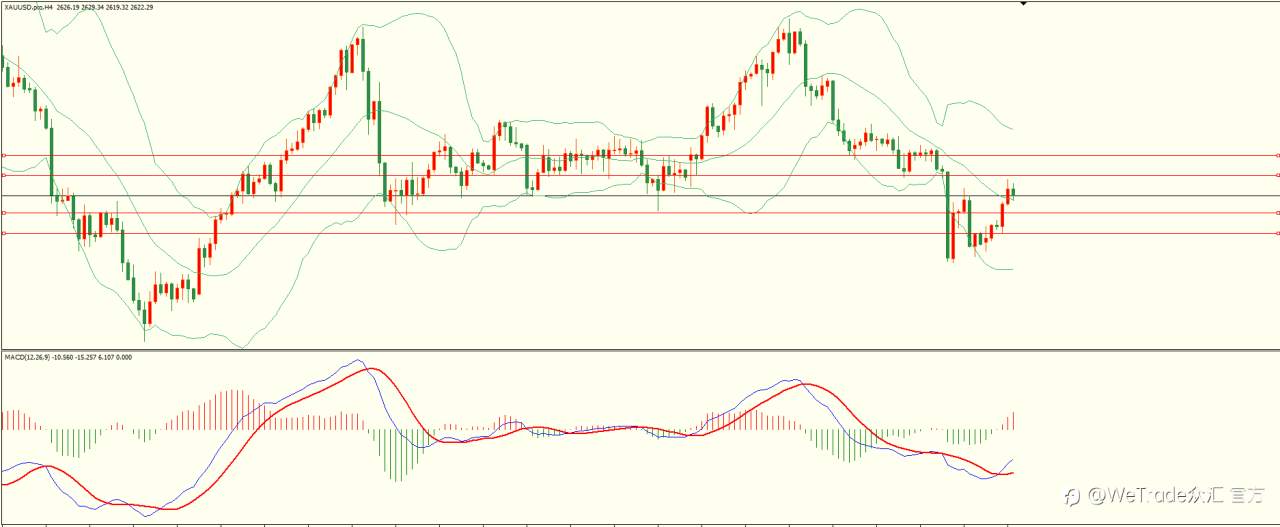1280x527 pixels.
Task: Click the MACD value -10.560
Action: click(62, 357)
